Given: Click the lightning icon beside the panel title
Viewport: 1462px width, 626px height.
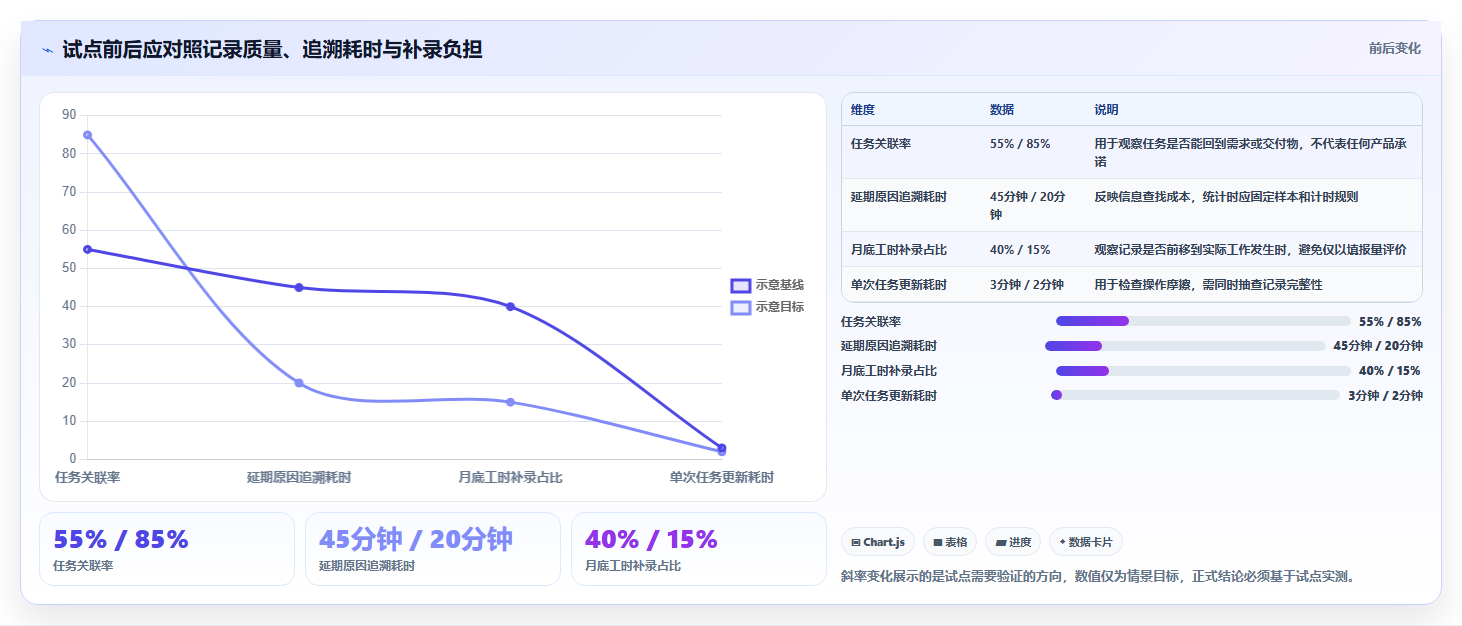Looking at the screenshot, I should [x=47, y=50].
